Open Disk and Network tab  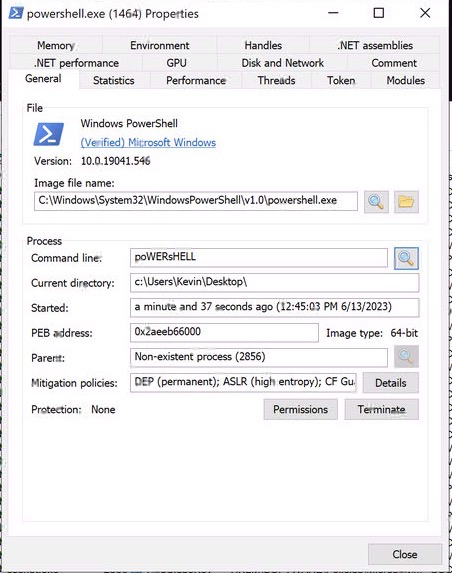point(282,63)
